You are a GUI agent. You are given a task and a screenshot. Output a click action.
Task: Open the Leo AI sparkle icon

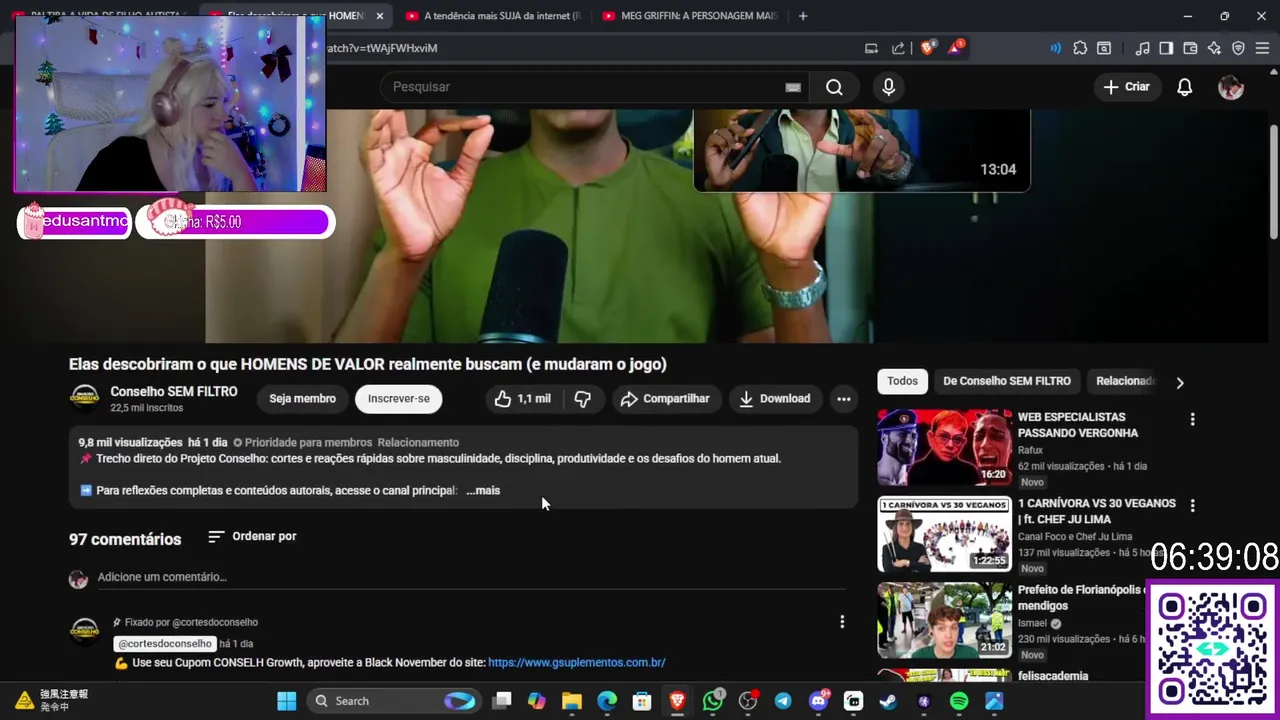pyautogui.click(x=1214, y=48)
